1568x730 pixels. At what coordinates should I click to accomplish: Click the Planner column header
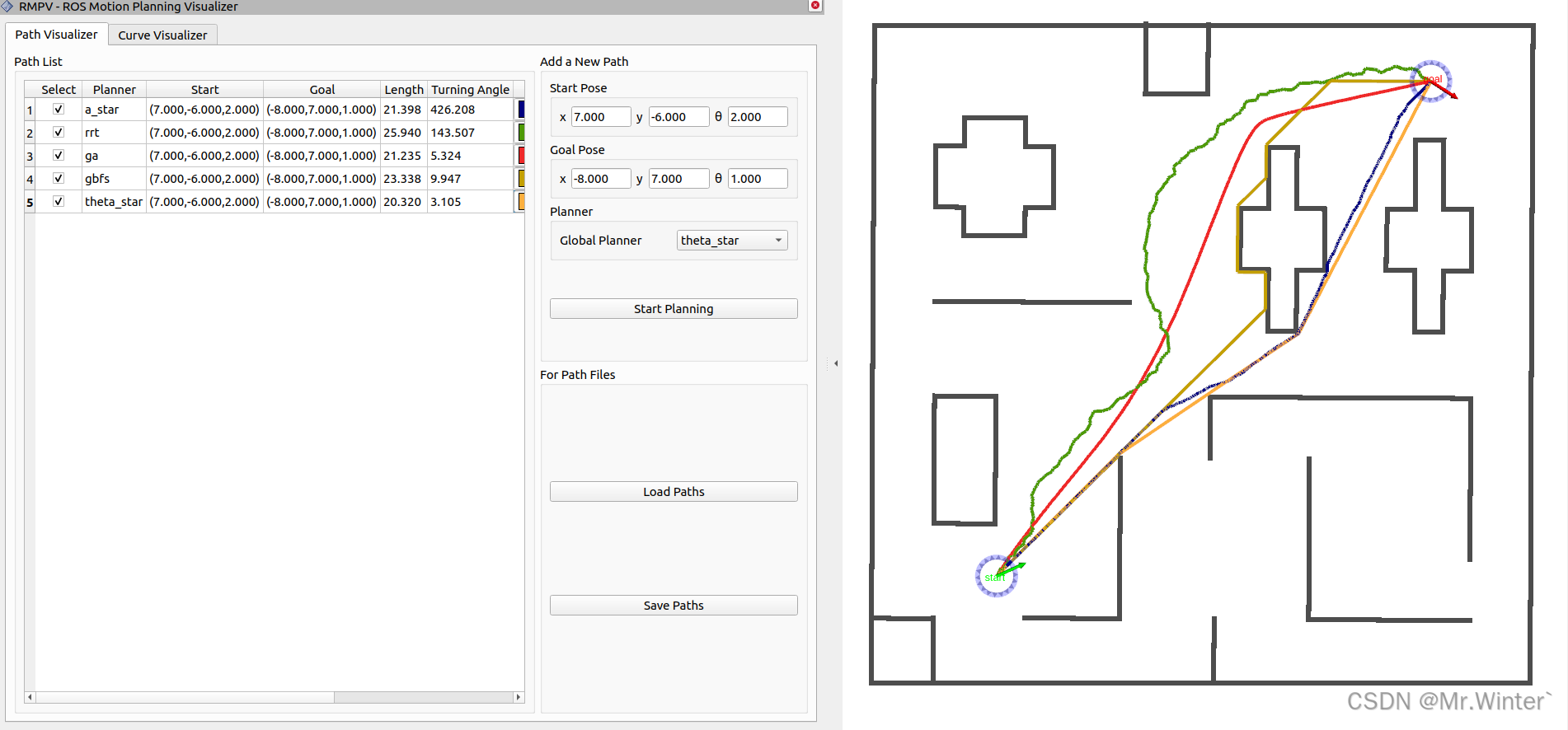pos(114,89)
